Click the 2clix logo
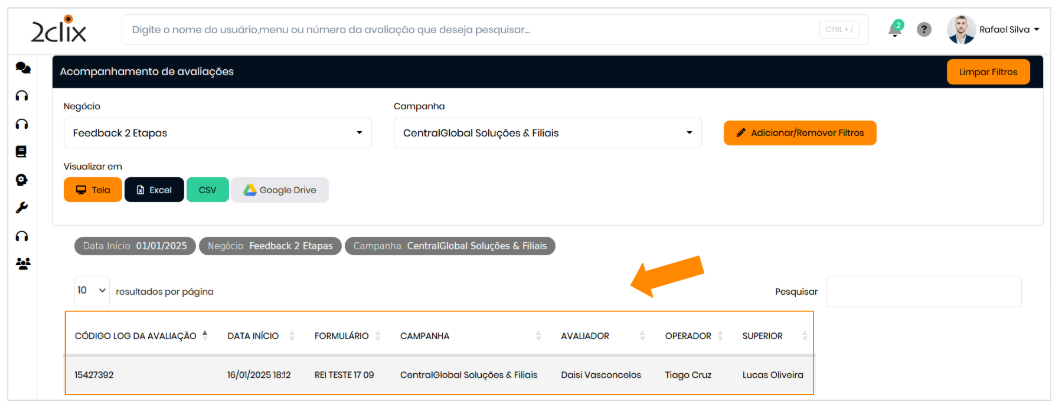 tap(58, 30)
